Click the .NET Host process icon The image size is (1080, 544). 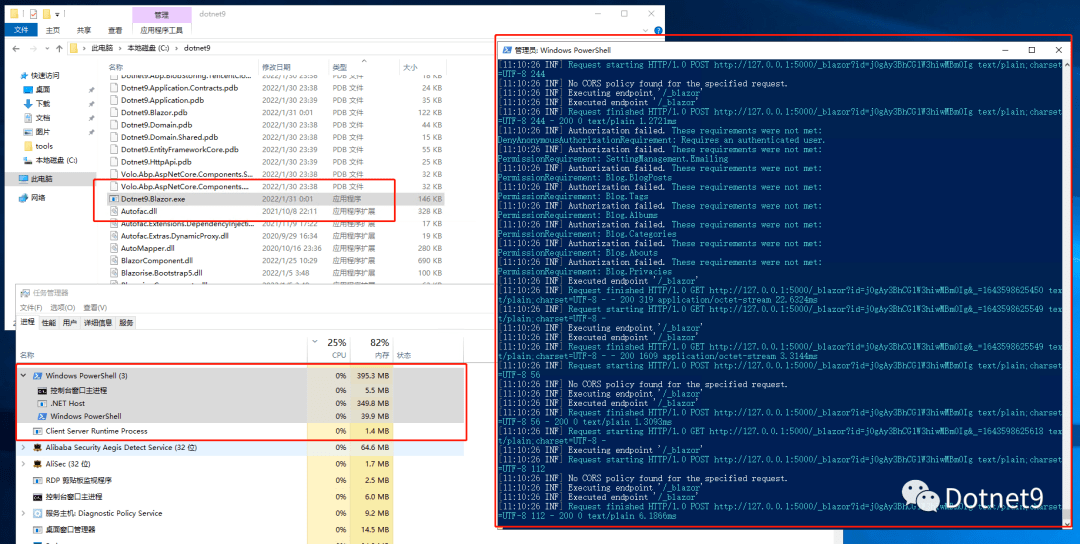42,403
